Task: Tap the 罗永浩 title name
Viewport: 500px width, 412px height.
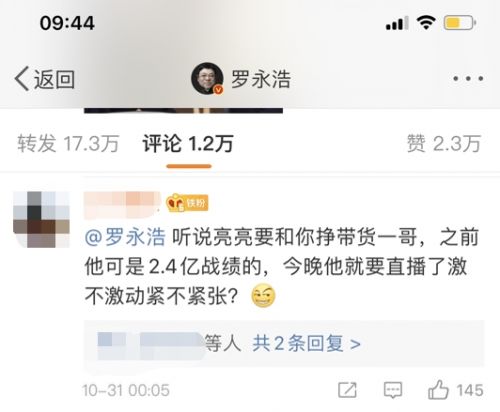Action: pyautogui.click(x=261, y=79)
